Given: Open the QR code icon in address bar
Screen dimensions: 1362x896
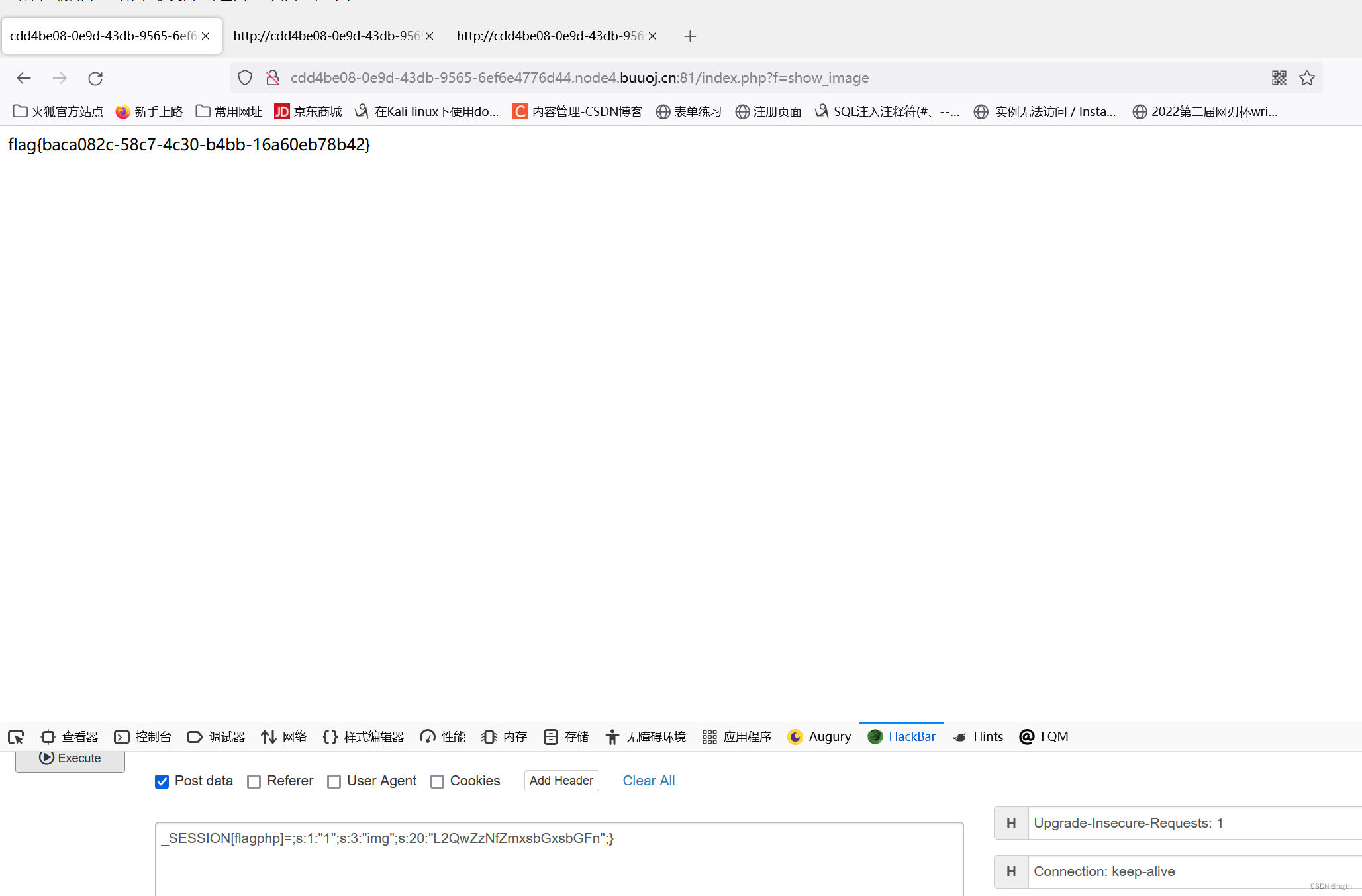Looking at the screenshot, I should click(x=1279, y=78).
